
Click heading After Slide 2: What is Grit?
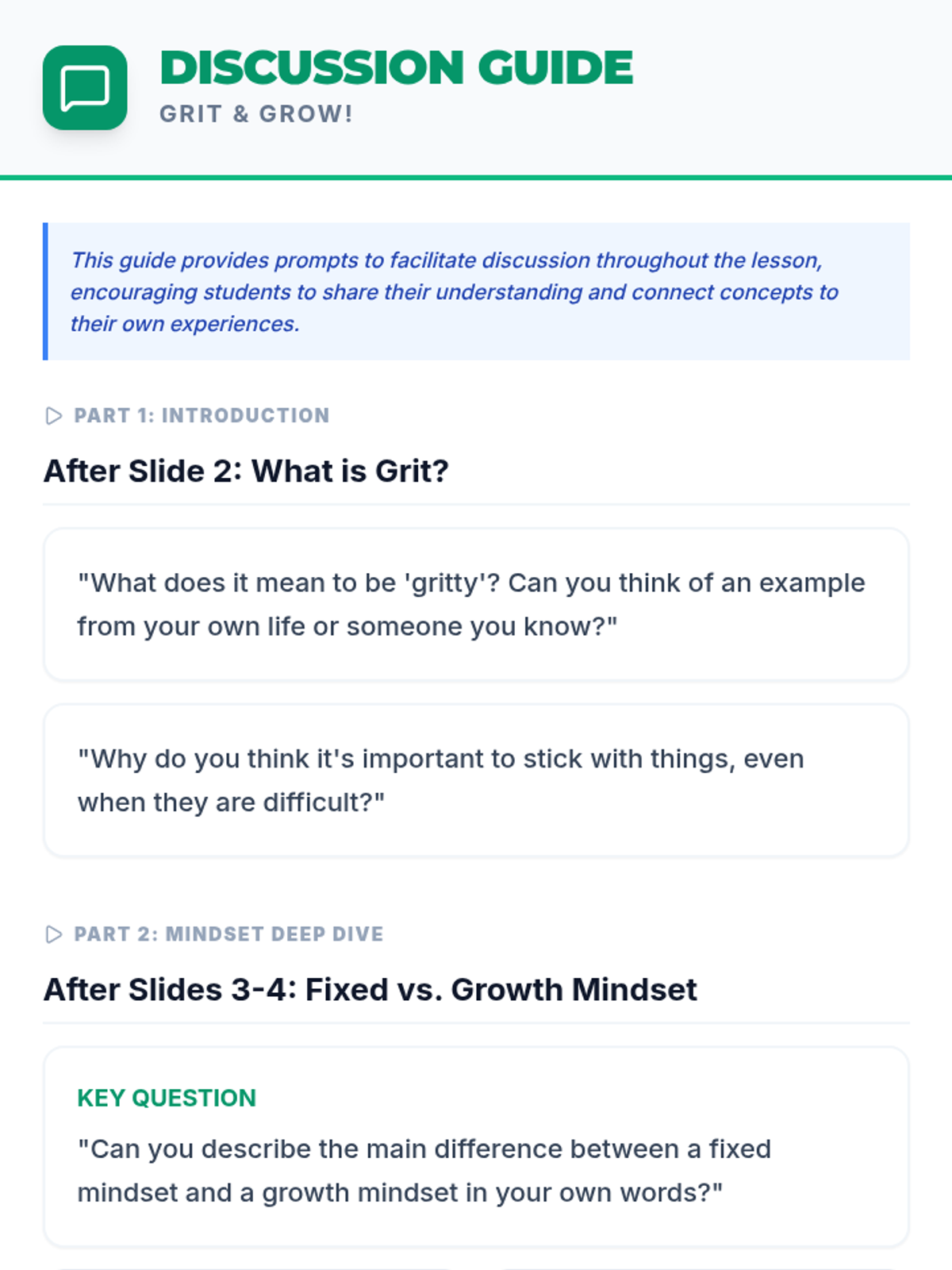246,471
